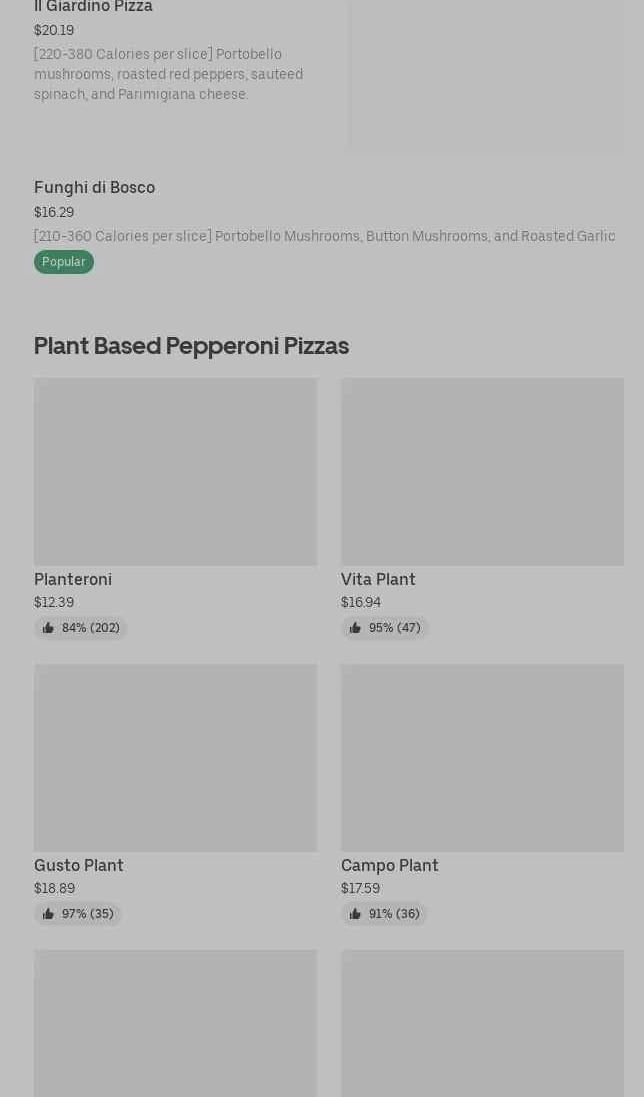Click the Funghi di Bosco calorie description
644x1097 pixels.
coord(324,237)
